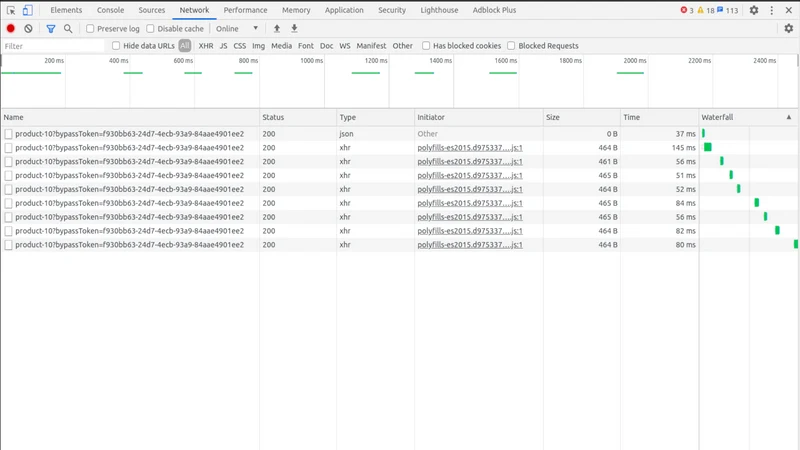Activate the inspect element picker icon
This screenshot has width=800, height=450.
pos(11,10)
